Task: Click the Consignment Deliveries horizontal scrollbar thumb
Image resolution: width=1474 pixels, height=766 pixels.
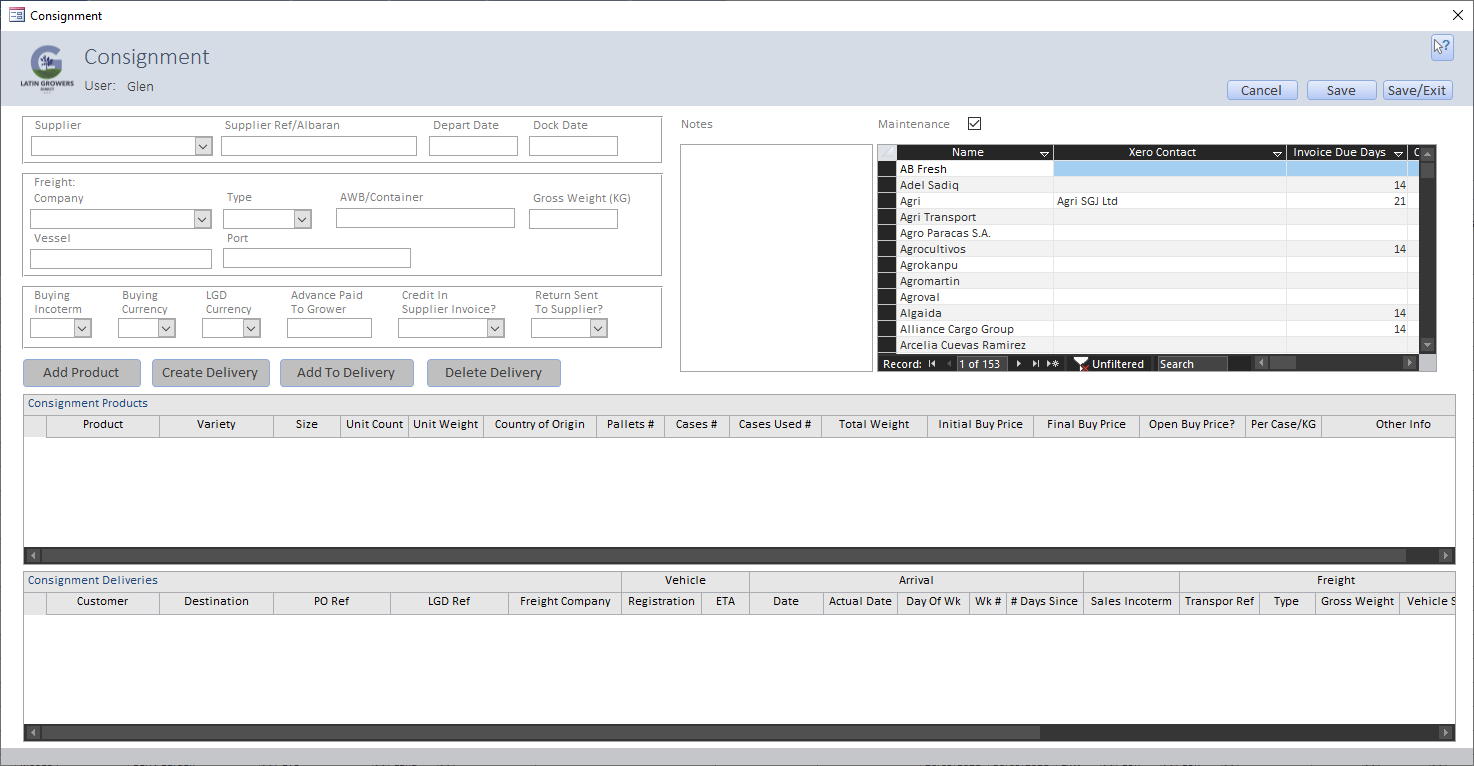Action: point(540,733)
